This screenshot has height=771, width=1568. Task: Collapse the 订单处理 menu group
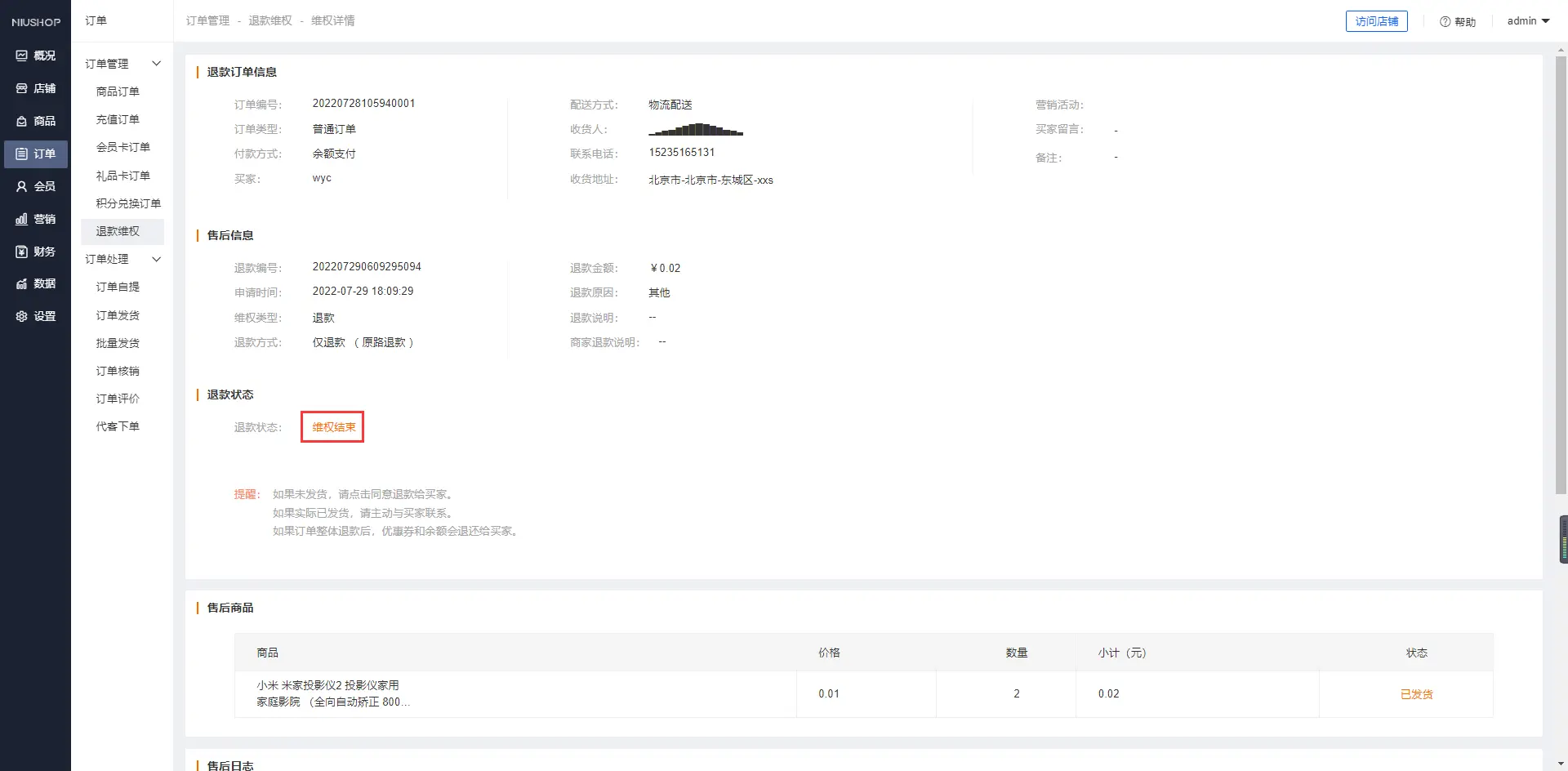156,259
